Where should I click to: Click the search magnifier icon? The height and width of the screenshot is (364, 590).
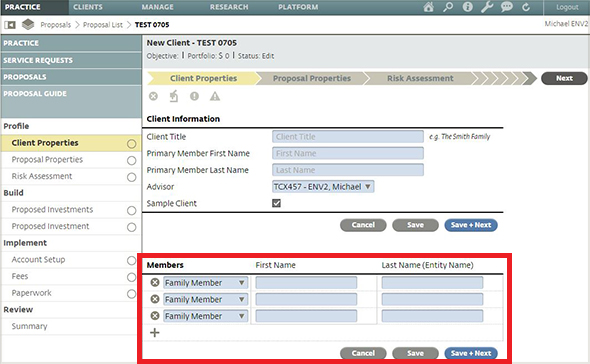point(448,7)
